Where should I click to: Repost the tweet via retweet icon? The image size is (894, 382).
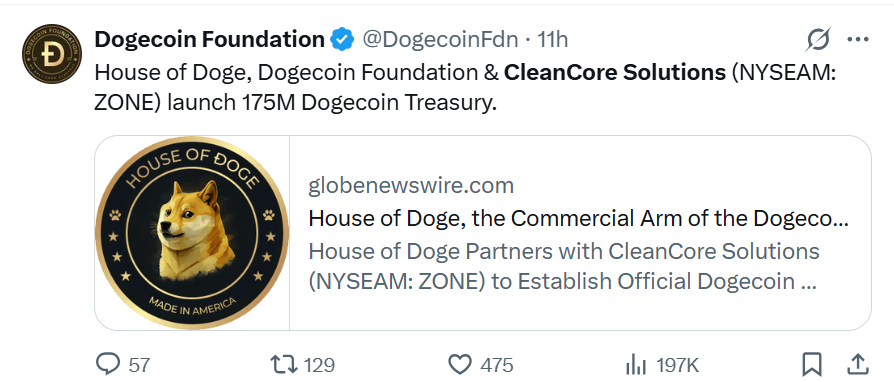(285, 364)
